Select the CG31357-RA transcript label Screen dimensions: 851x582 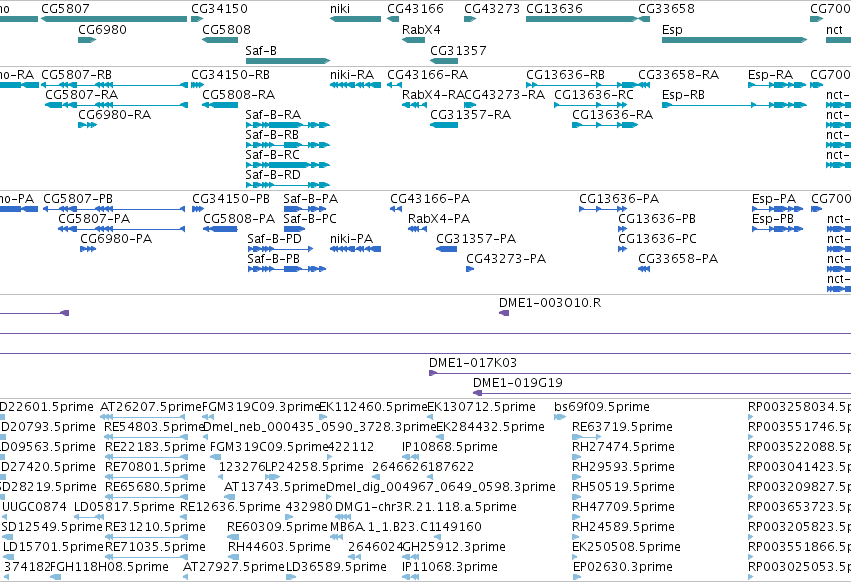(x=471, y=115)
